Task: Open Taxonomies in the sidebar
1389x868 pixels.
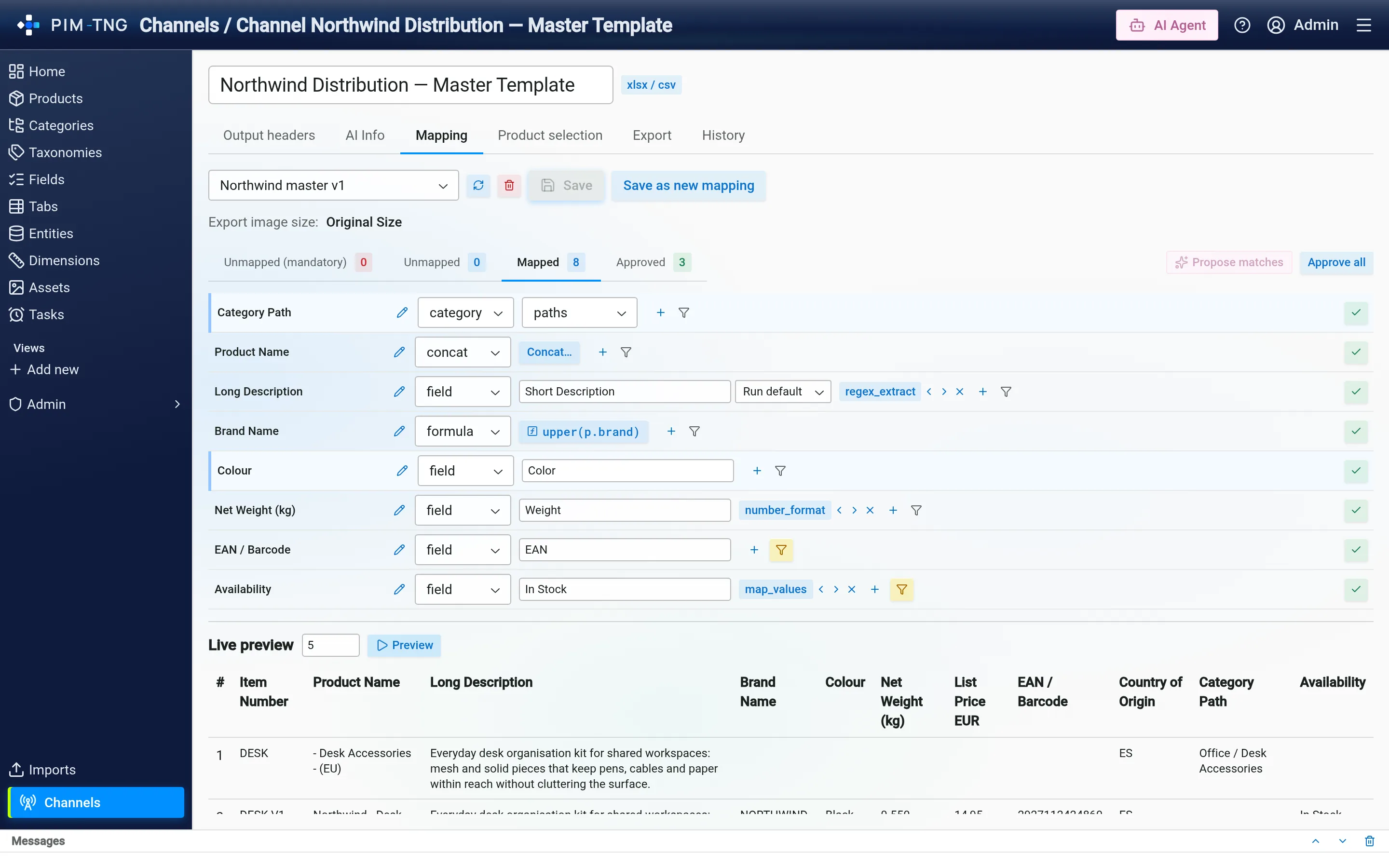Action: tap(65, 153)
